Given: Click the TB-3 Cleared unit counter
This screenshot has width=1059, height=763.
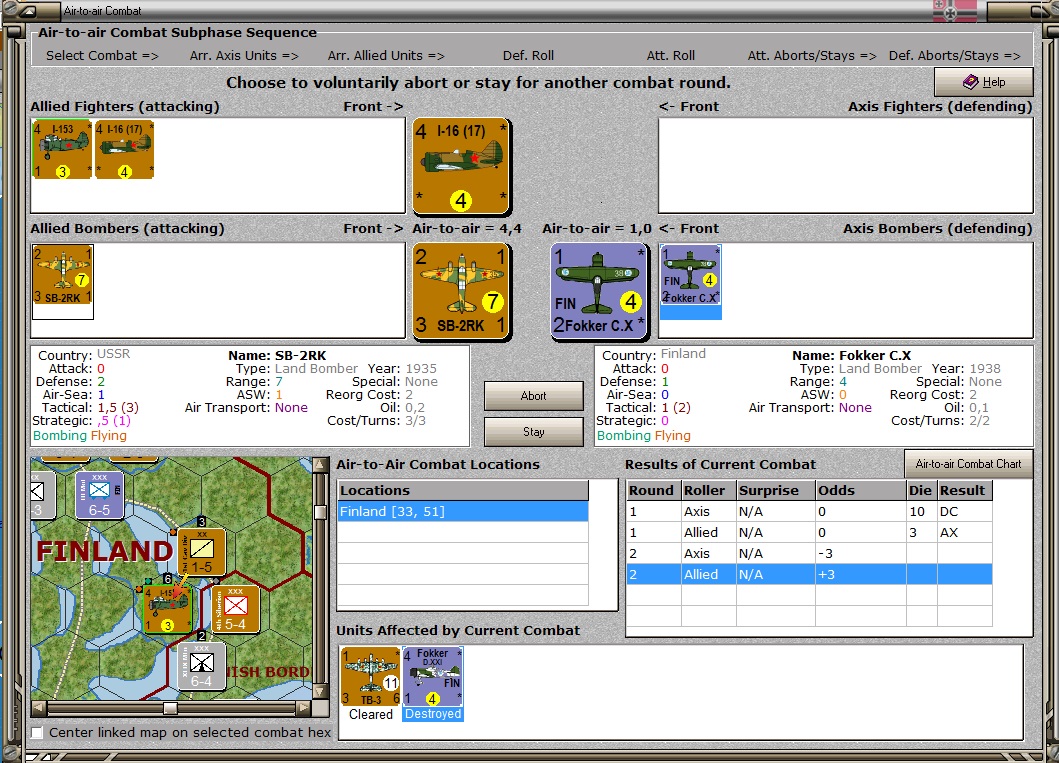Looking at the screenshot, I should [x=371, y=677].
